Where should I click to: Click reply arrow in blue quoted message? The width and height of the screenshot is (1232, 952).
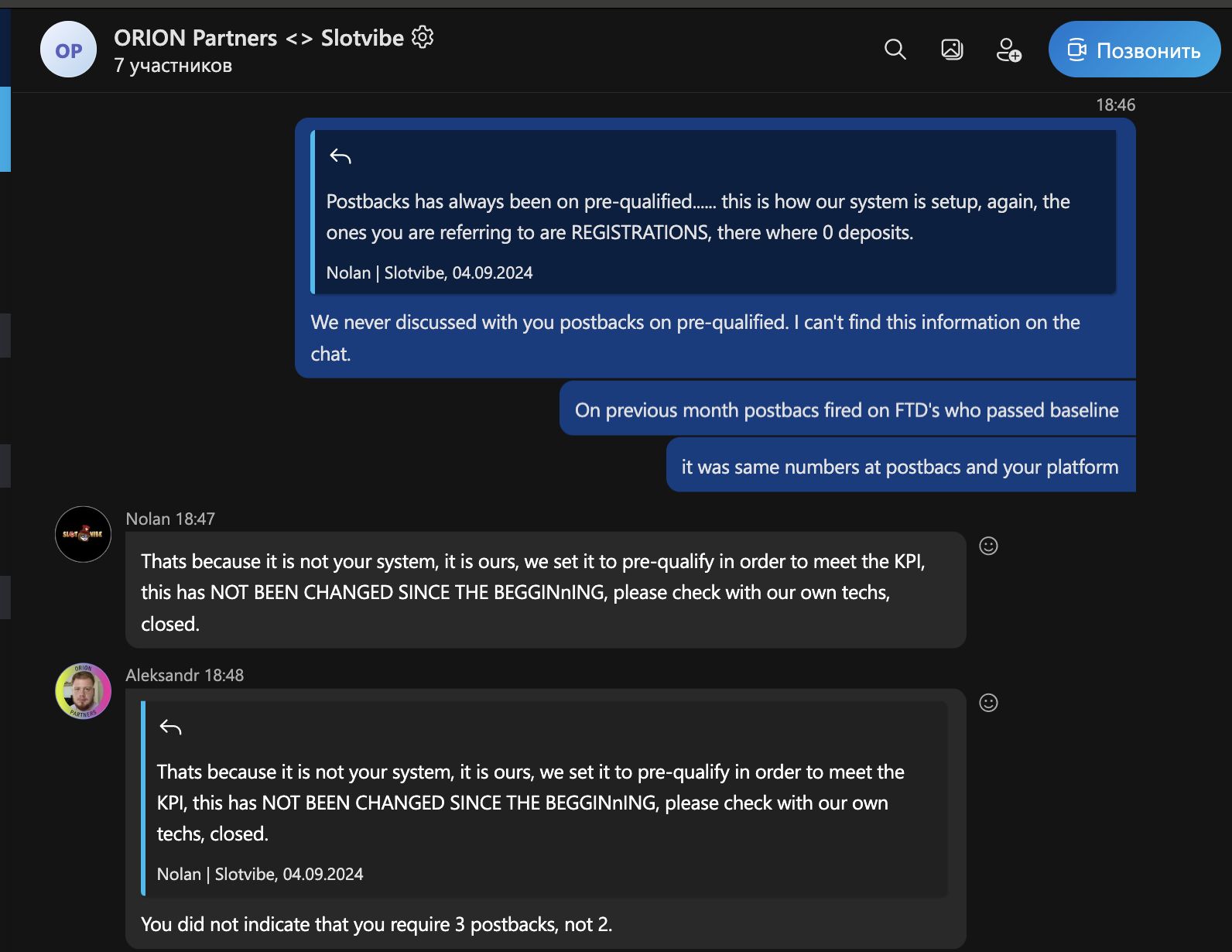[341, 156]
